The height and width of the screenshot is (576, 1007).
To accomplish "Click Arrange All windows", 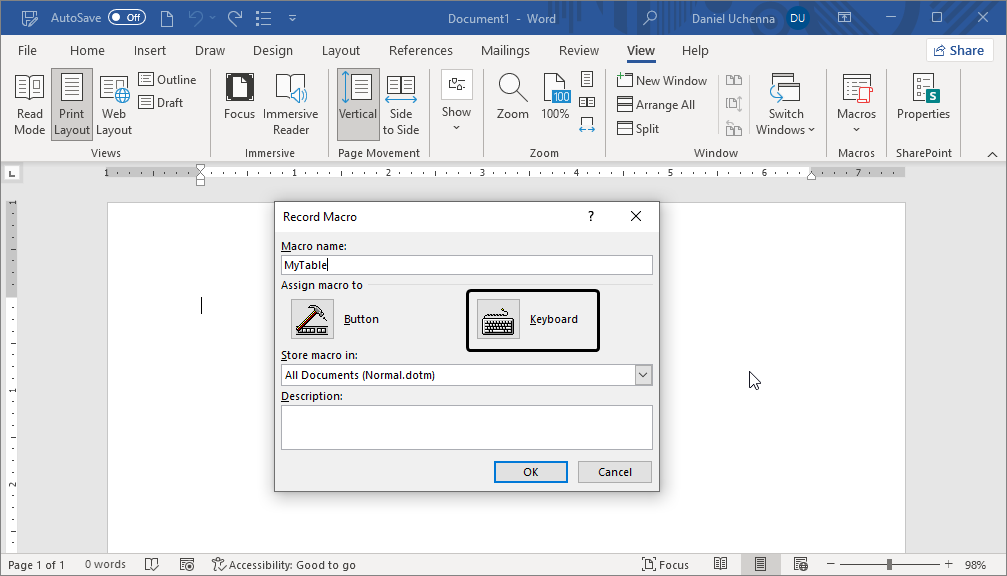I will [661, 103].
